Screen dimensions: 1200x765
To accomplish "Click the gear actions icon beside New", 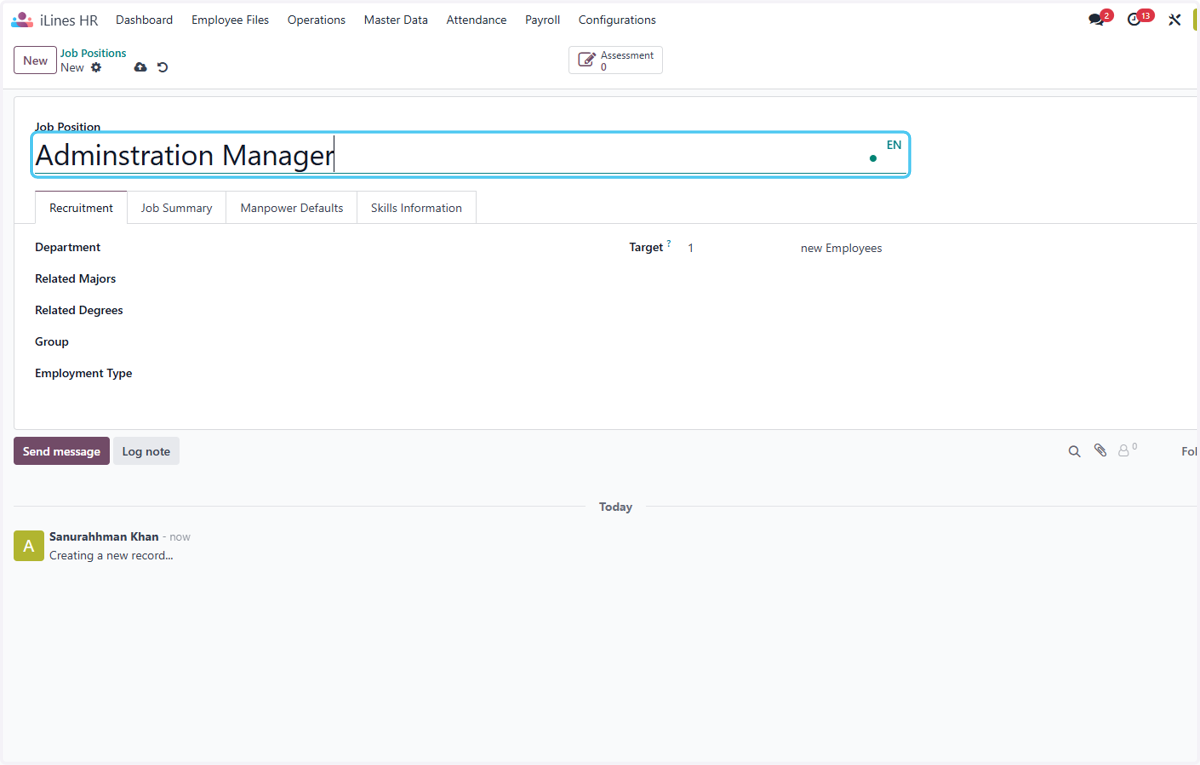I will click(96, 68).
